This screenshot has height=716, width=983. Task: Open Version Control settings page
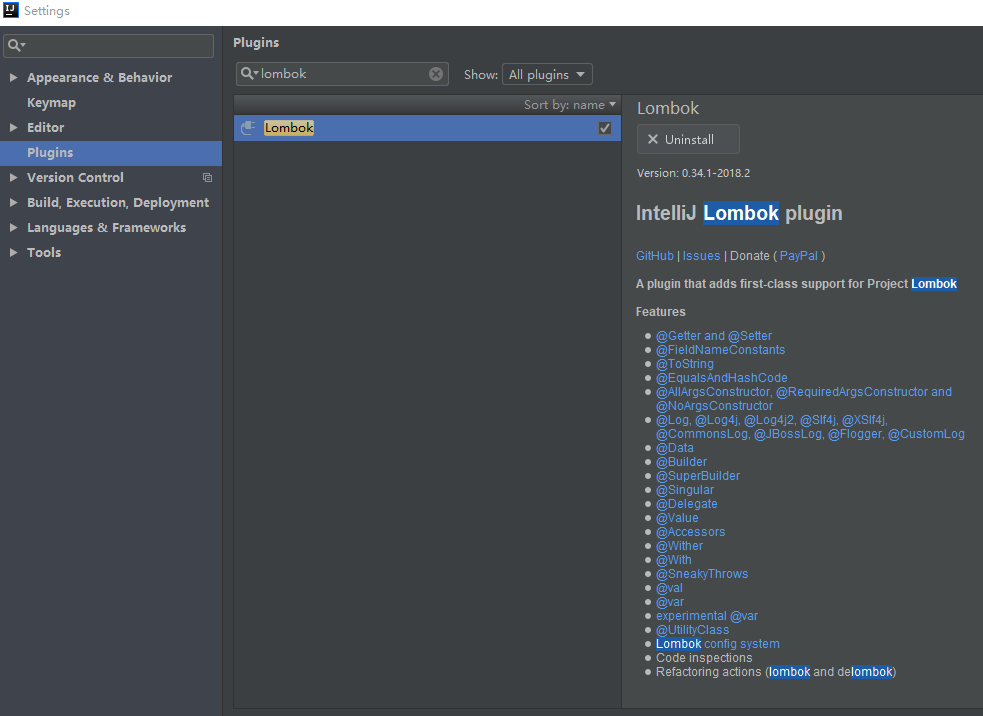coord(75,177)
